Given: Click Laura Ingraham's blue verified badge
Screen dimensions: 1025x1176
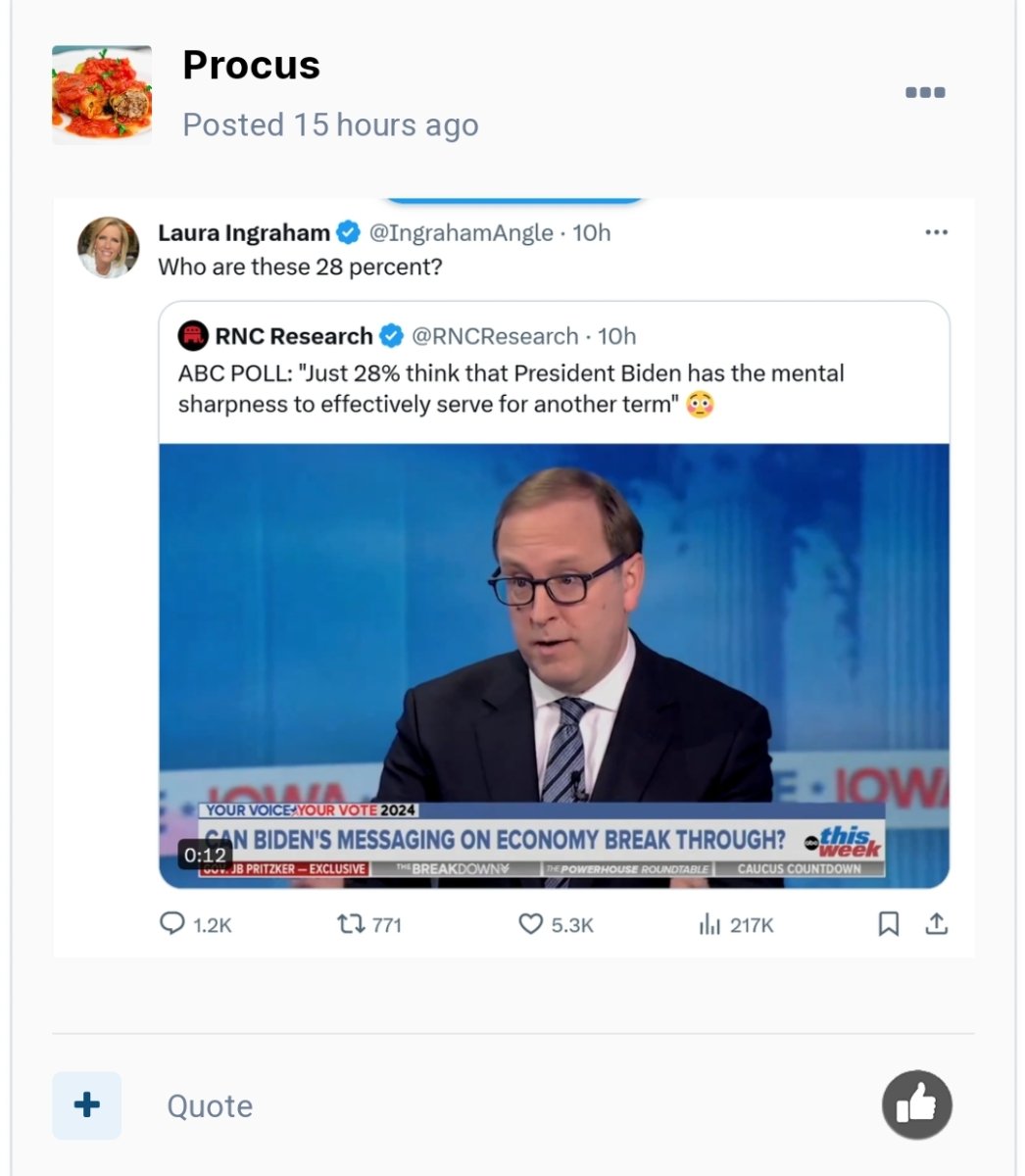Looking at the screenshot, I should 348,232.
